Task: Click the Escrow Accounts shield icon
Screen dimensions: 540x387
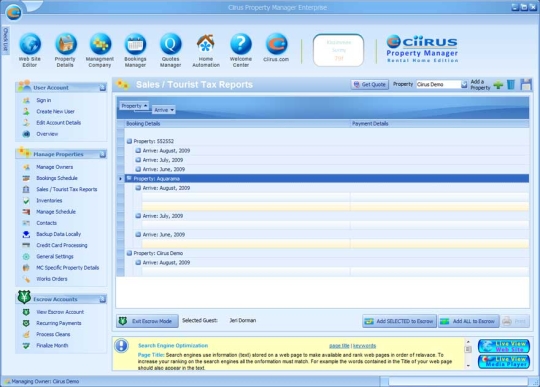Action: click(24, 297)
